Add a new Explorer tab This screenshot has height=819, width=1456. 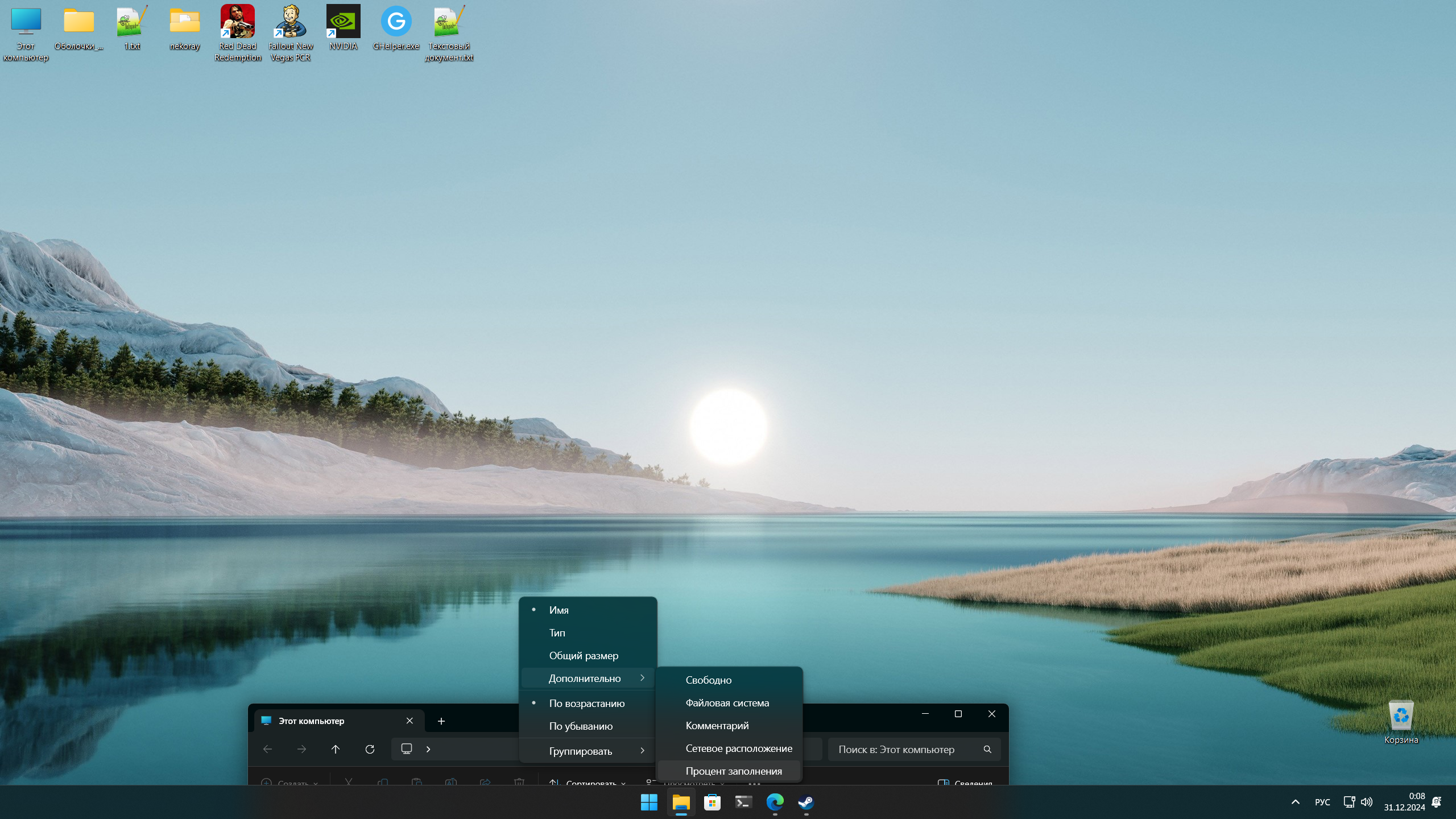click(441, 721)
